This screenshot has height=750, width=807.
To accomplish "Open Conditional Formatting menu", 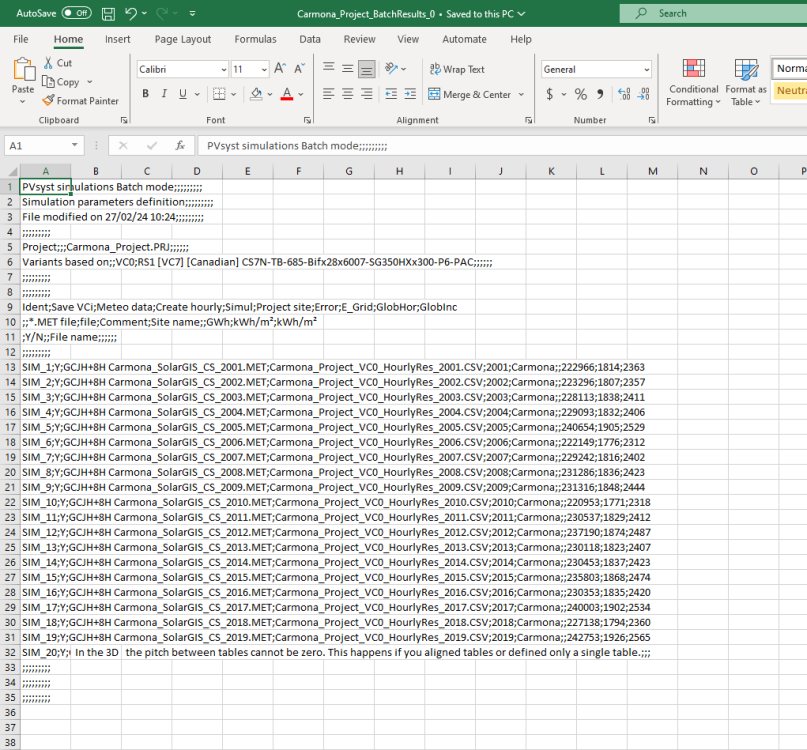I will 693,83.
